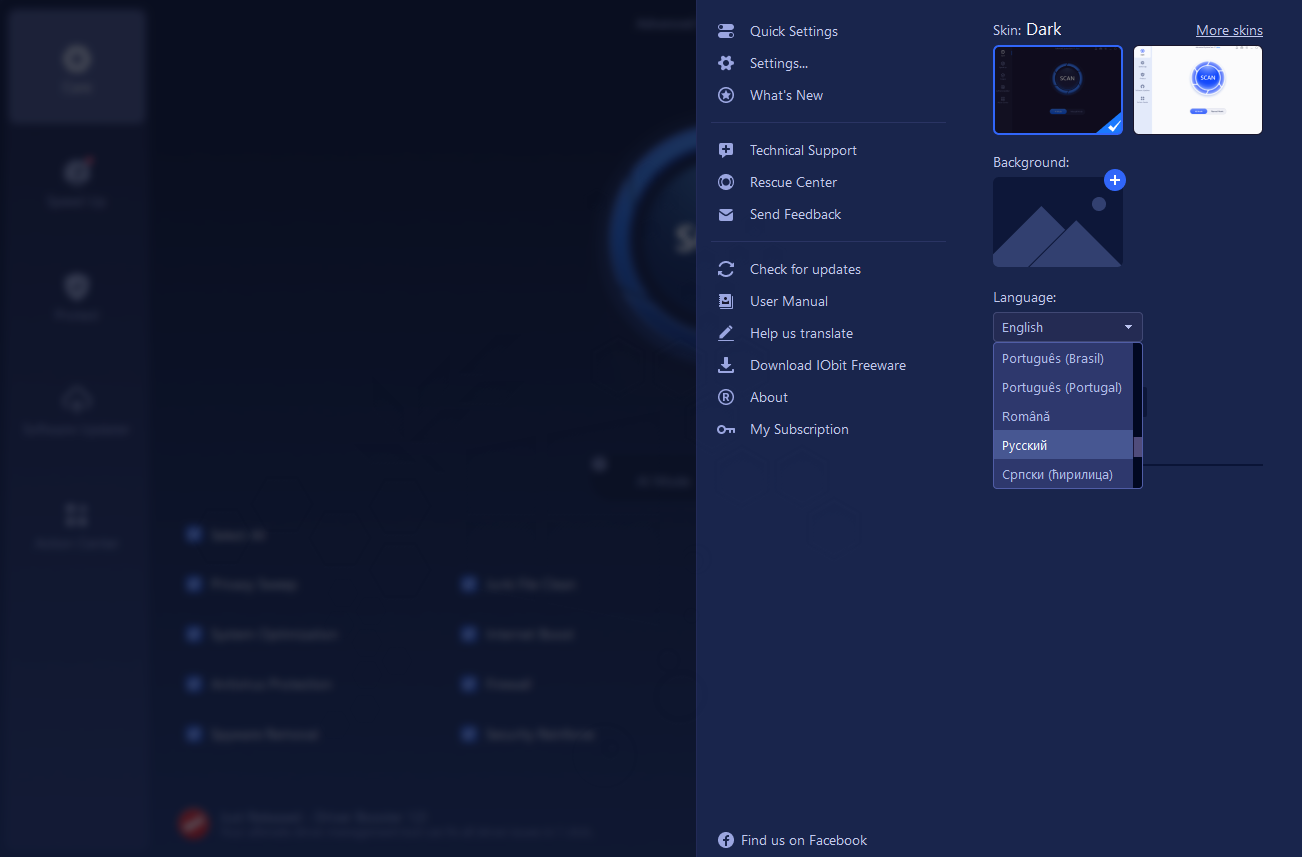Click the What's New star icon
1302x857 pixels.
click(x=726, y=95)
